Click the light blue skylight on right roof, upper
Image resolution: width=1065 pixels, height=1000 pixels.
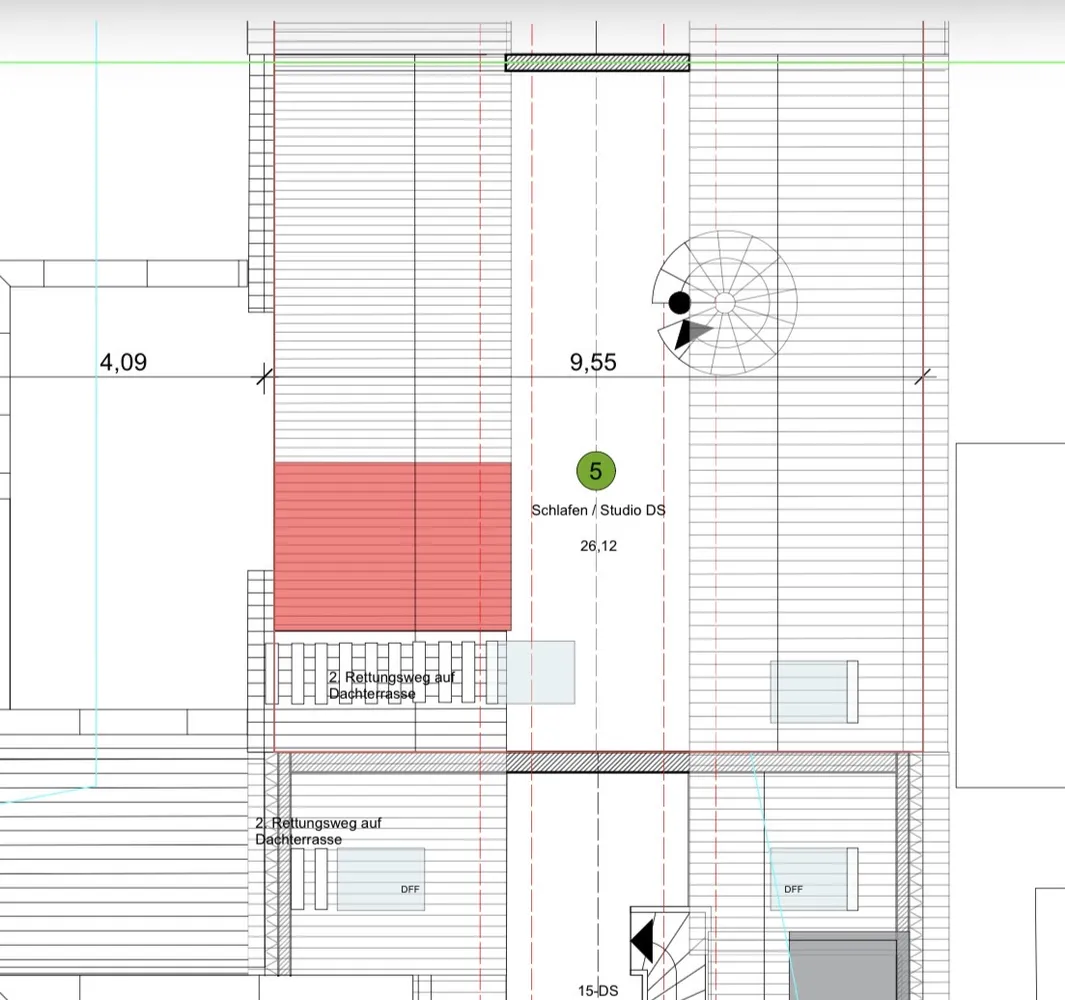pos(809,692)
